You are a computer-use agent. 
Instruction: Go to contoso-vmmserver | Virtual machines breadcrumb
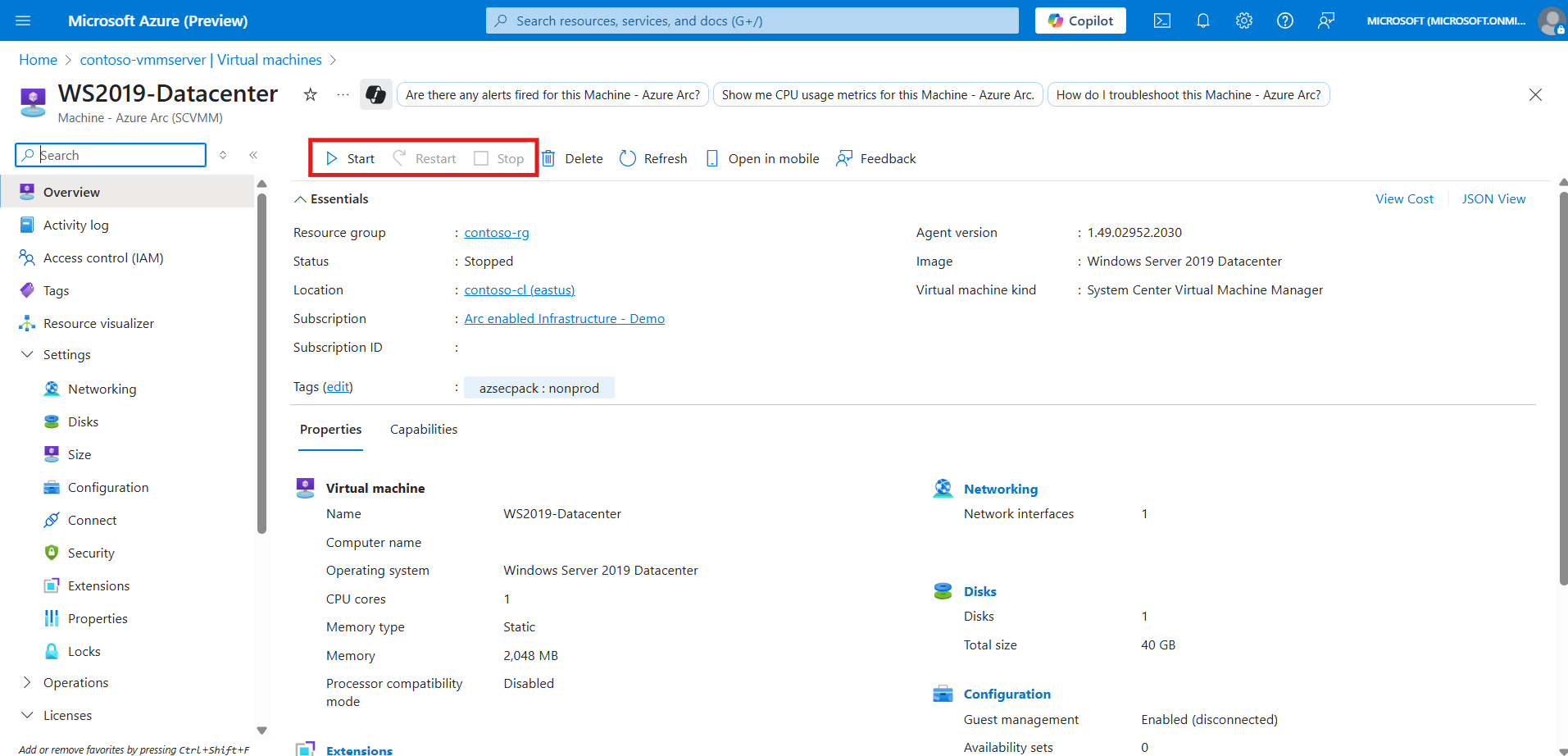(x=201, y=60)
